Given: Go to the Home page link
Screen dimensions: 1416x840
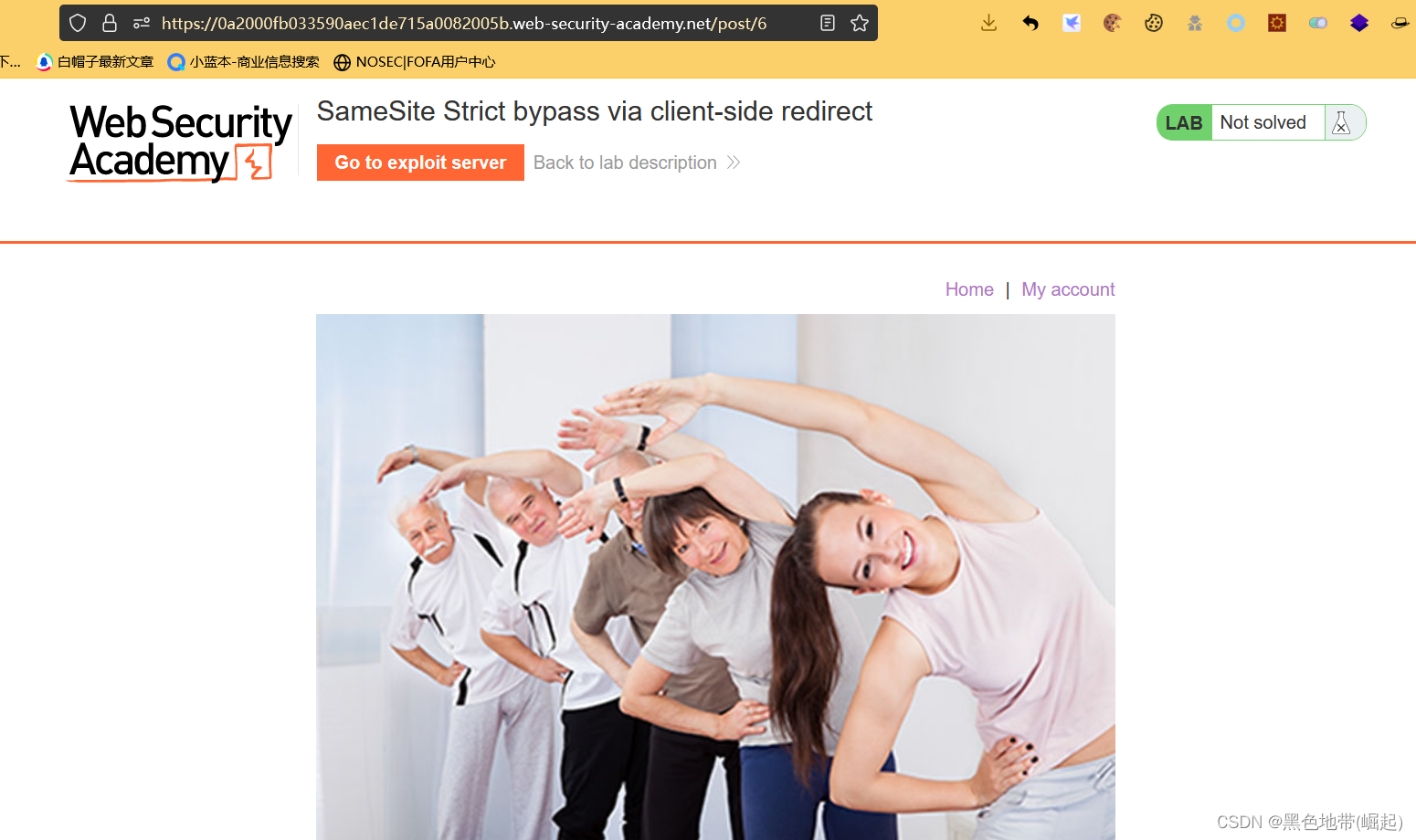Looking at the screenshot, I should (969, 289).
